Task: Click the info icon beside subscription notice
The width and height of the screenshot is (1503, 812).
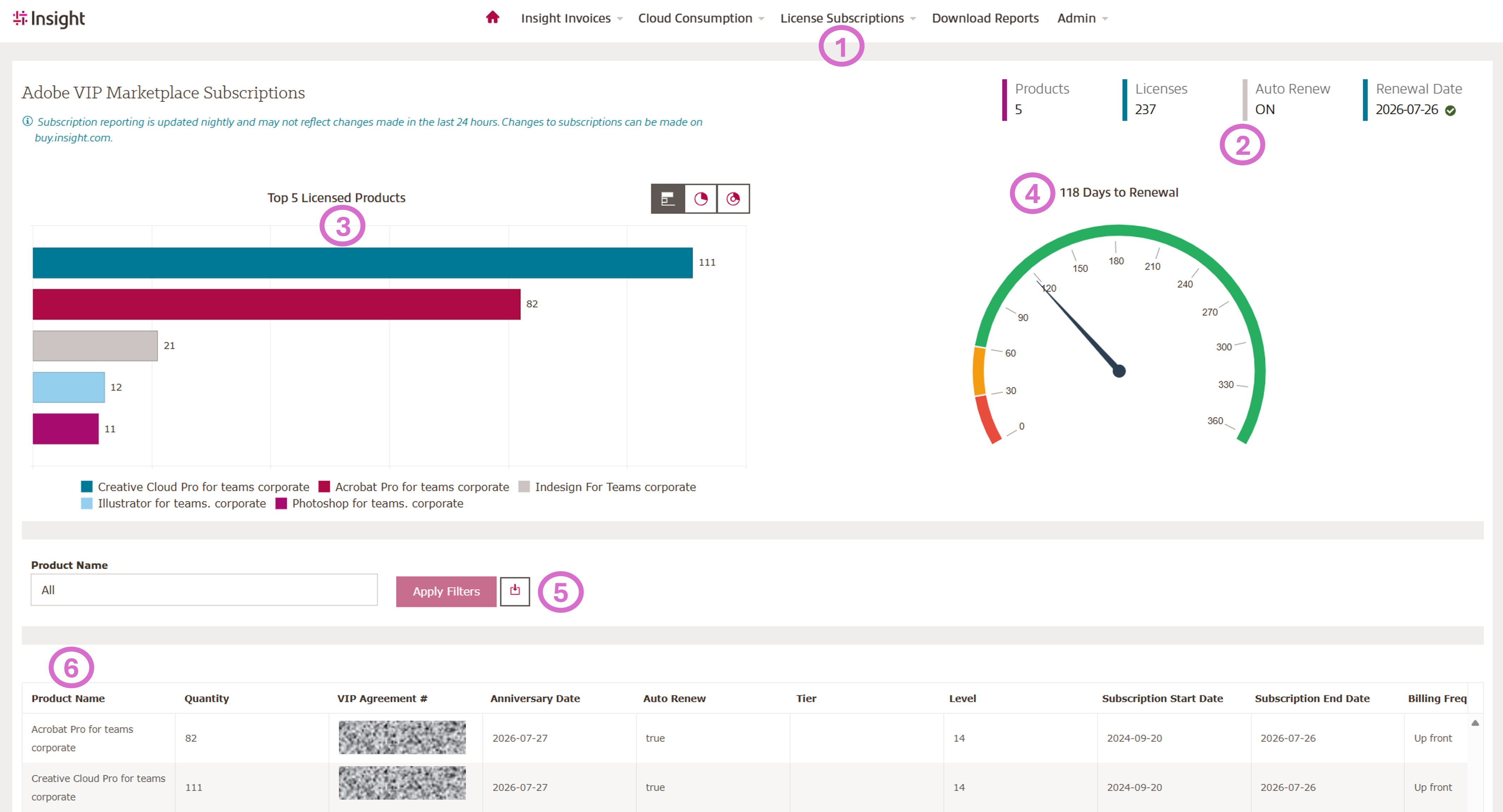Action: coord(28,121)
